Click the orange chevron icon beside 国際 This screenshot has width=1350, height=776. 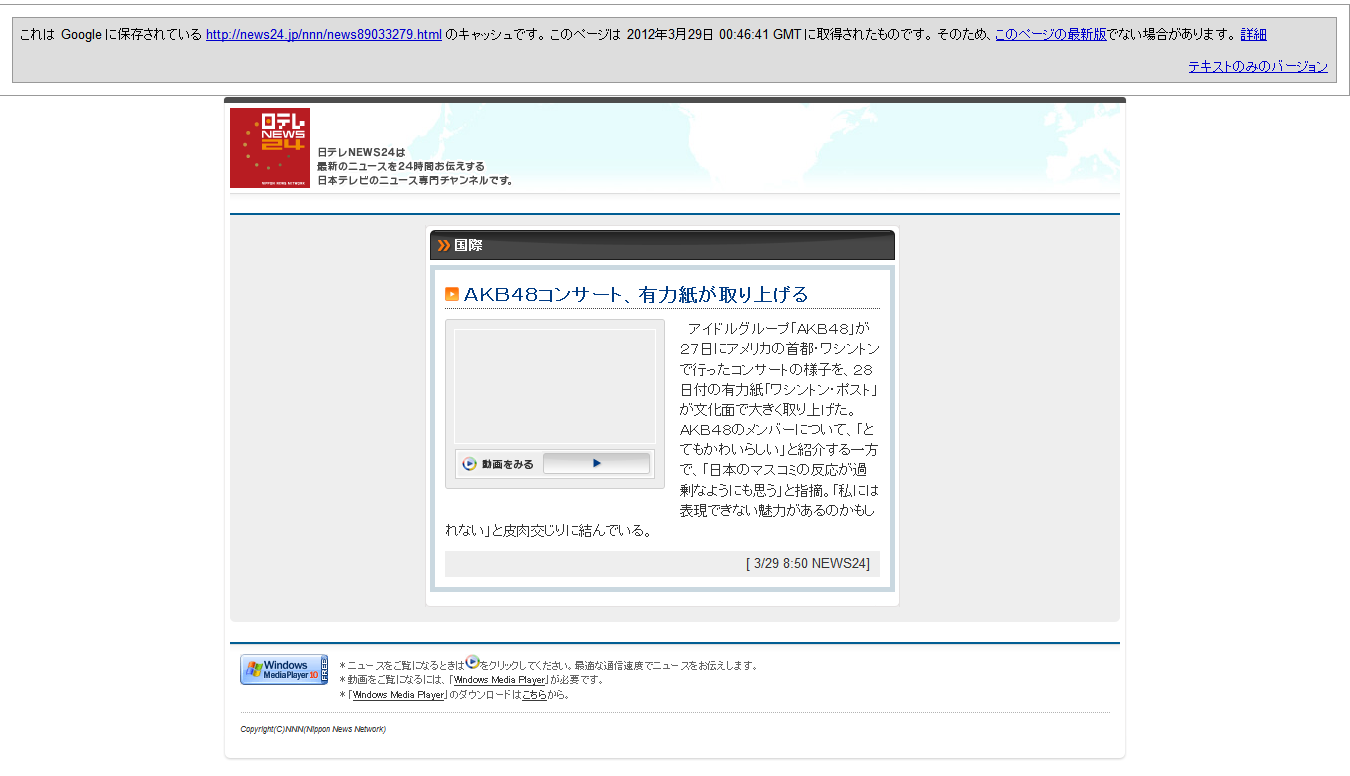pyautogui.click(x=443, y=245)
